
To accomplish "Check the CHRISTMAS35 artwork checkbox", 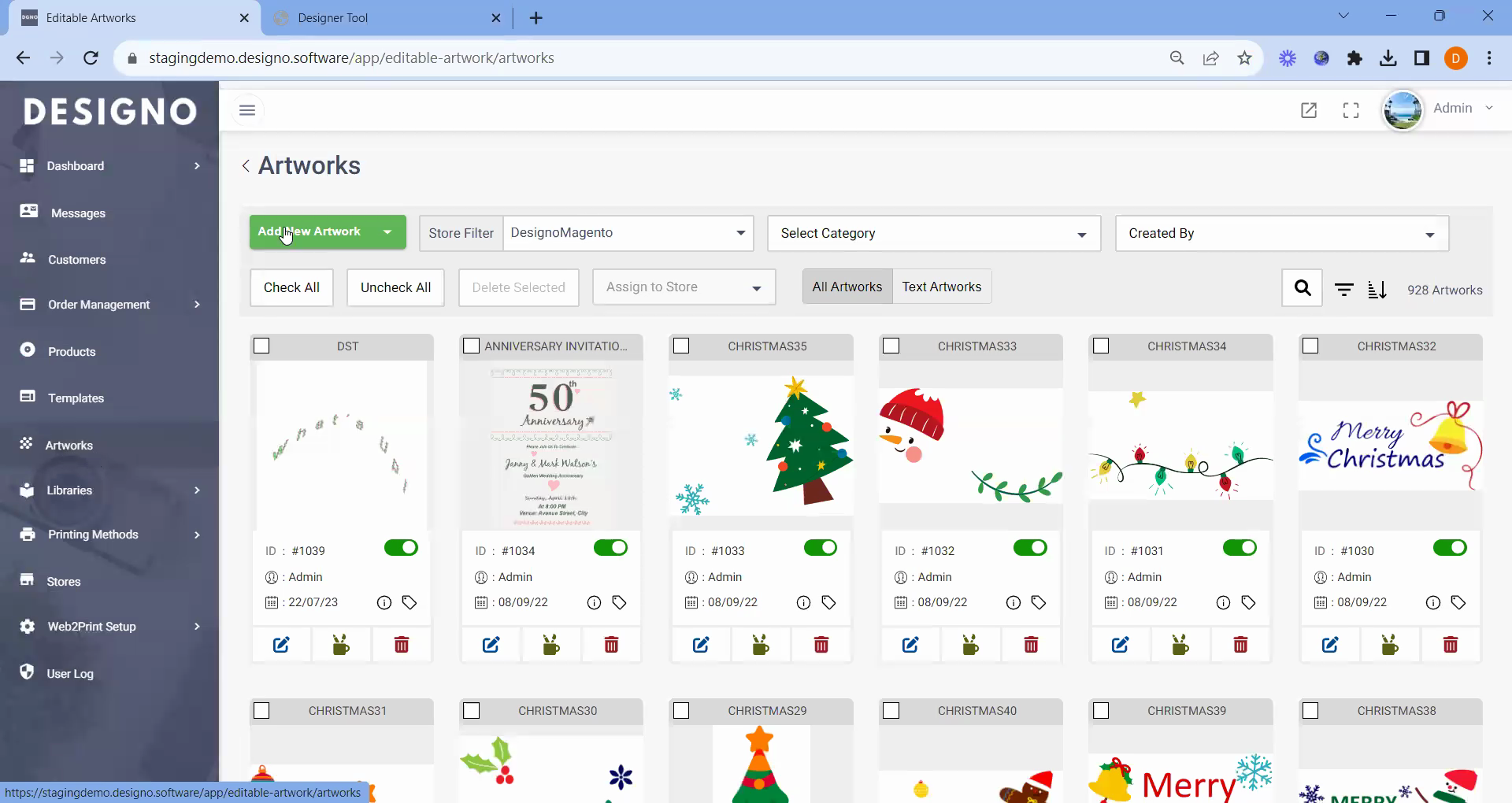I will click(x=681, y=346).
